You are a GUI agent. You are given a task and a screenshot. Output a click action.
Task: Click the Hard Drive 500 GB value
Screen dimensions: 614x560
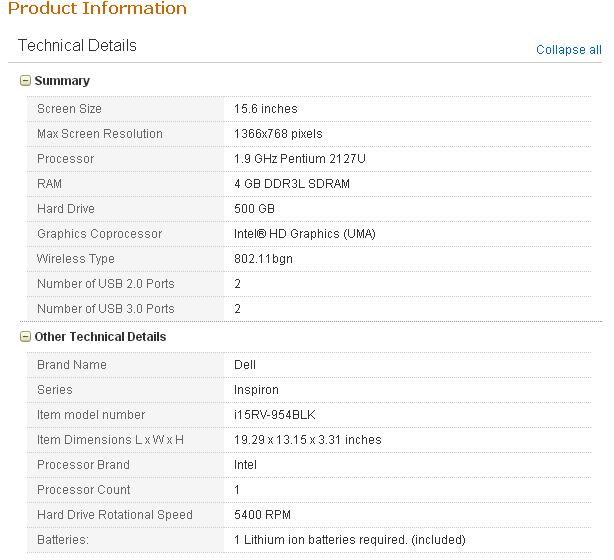pos(254,209)
